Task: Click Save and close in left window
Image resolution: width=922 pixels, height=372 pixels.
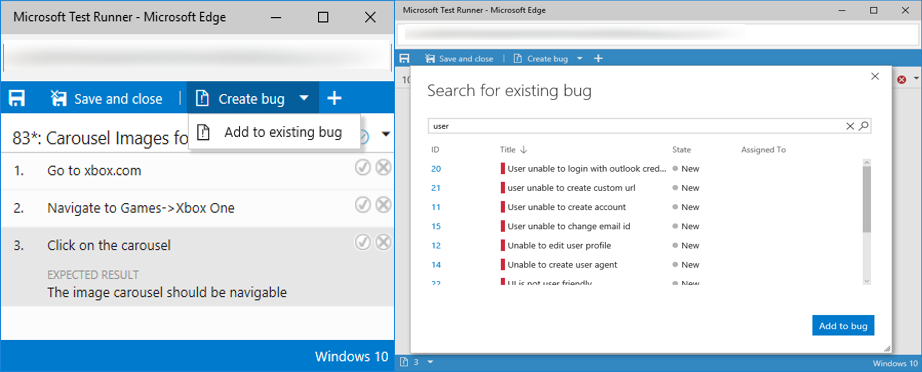Action: tap(106, 99)
